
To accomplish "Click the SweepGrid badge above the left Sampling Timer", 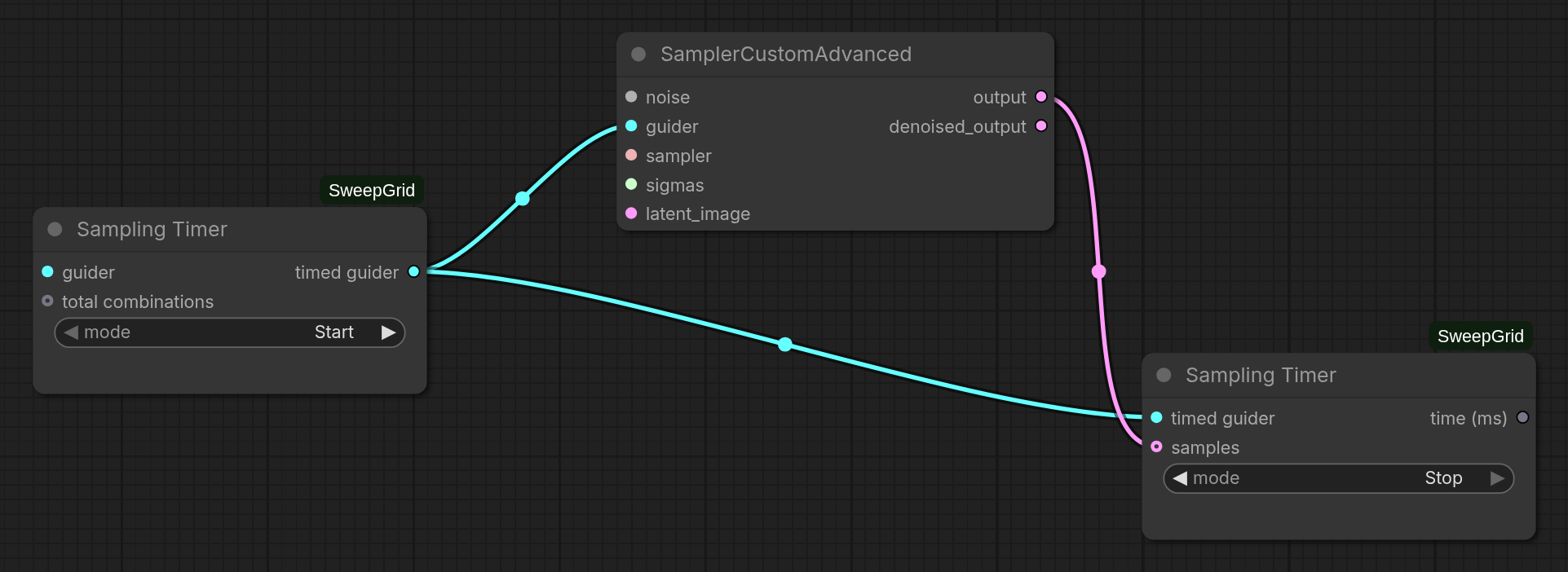I will click(x=372, y=190).
